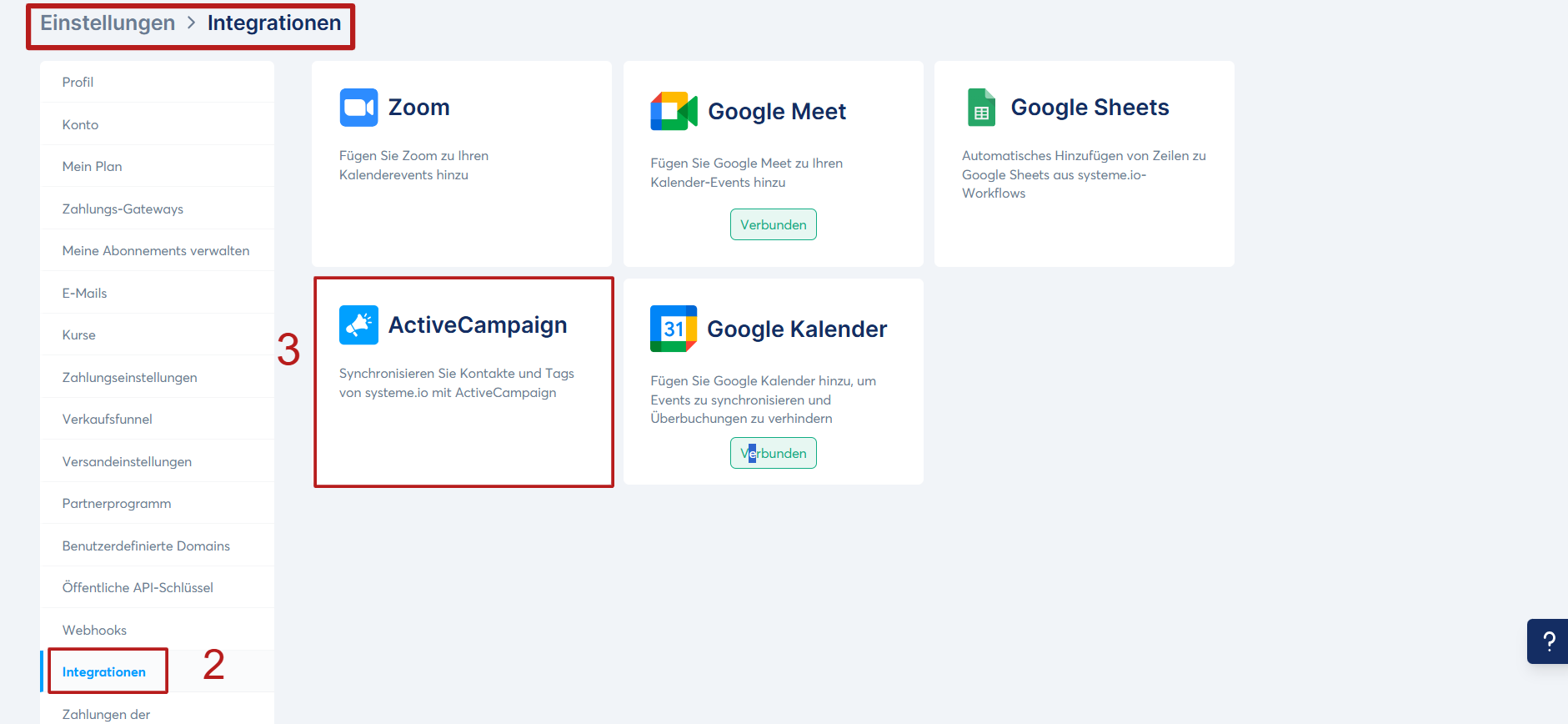Select E-Mails in sidebar
This screenshot has width=1568, height=724.
(157, 293)
